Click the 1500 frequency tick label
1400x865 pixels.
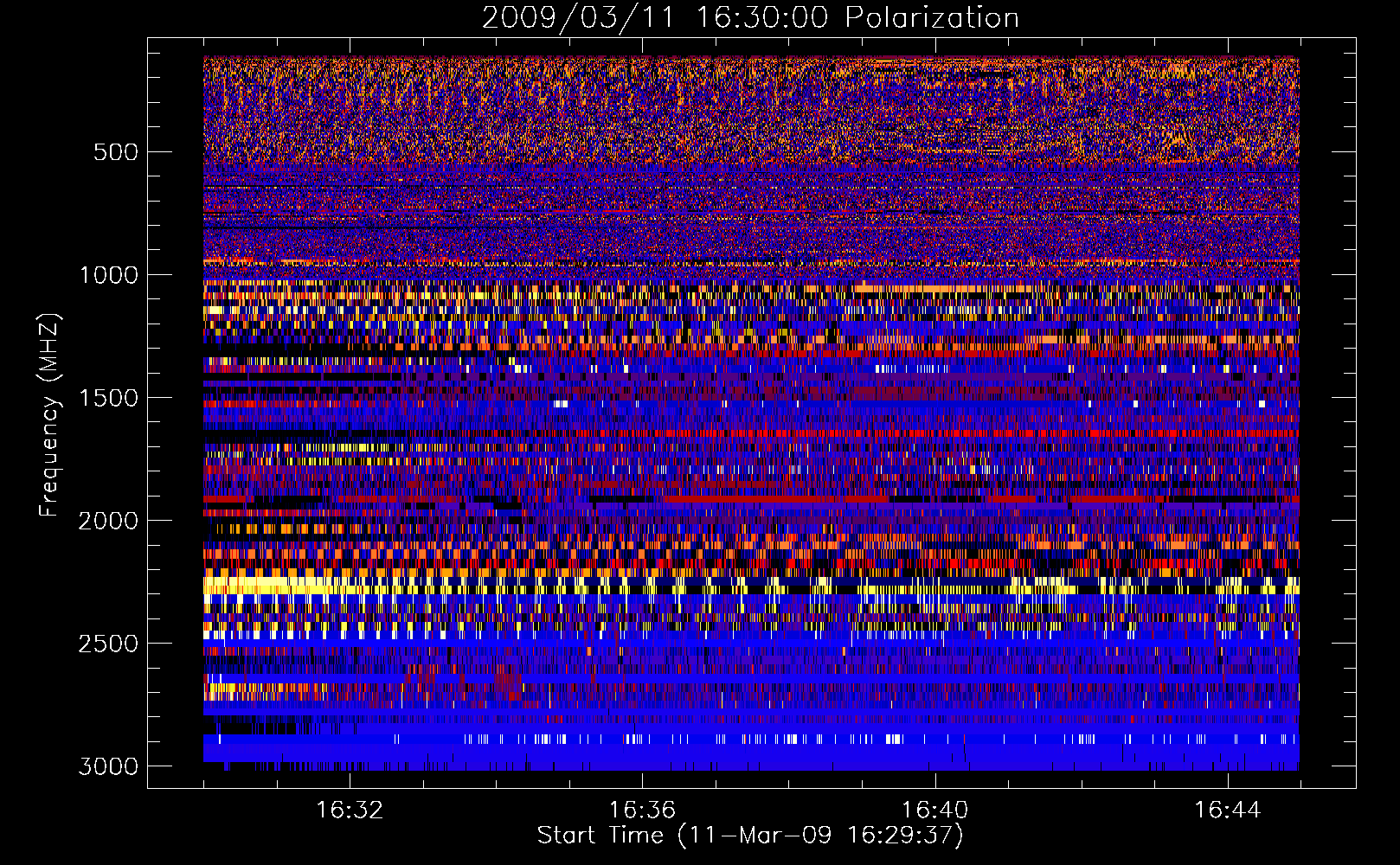click(x=108, y=398)
